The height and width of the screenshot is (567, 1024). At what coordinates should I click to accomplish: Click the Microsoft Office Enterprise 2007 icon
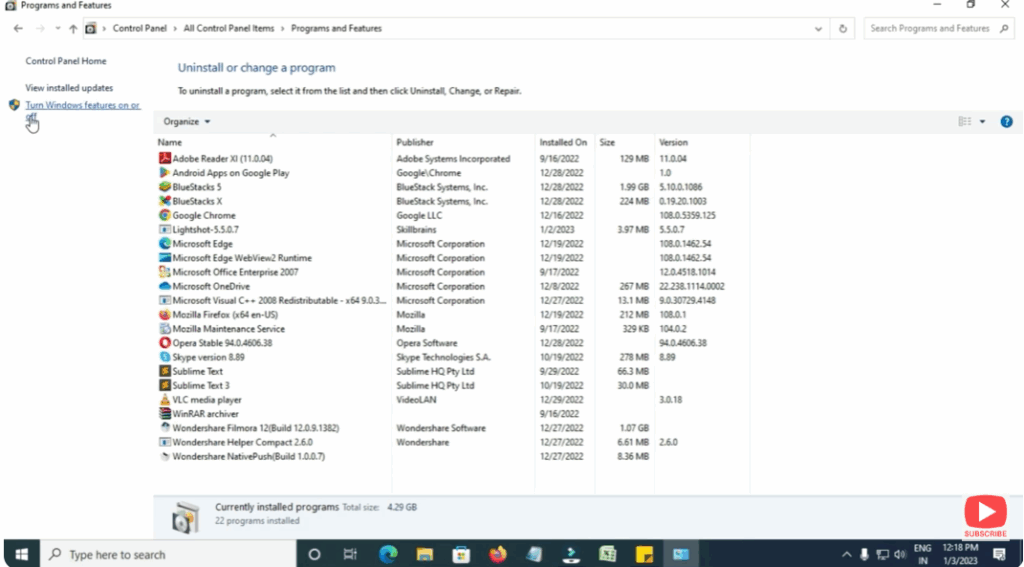click(x=165, y=272)
